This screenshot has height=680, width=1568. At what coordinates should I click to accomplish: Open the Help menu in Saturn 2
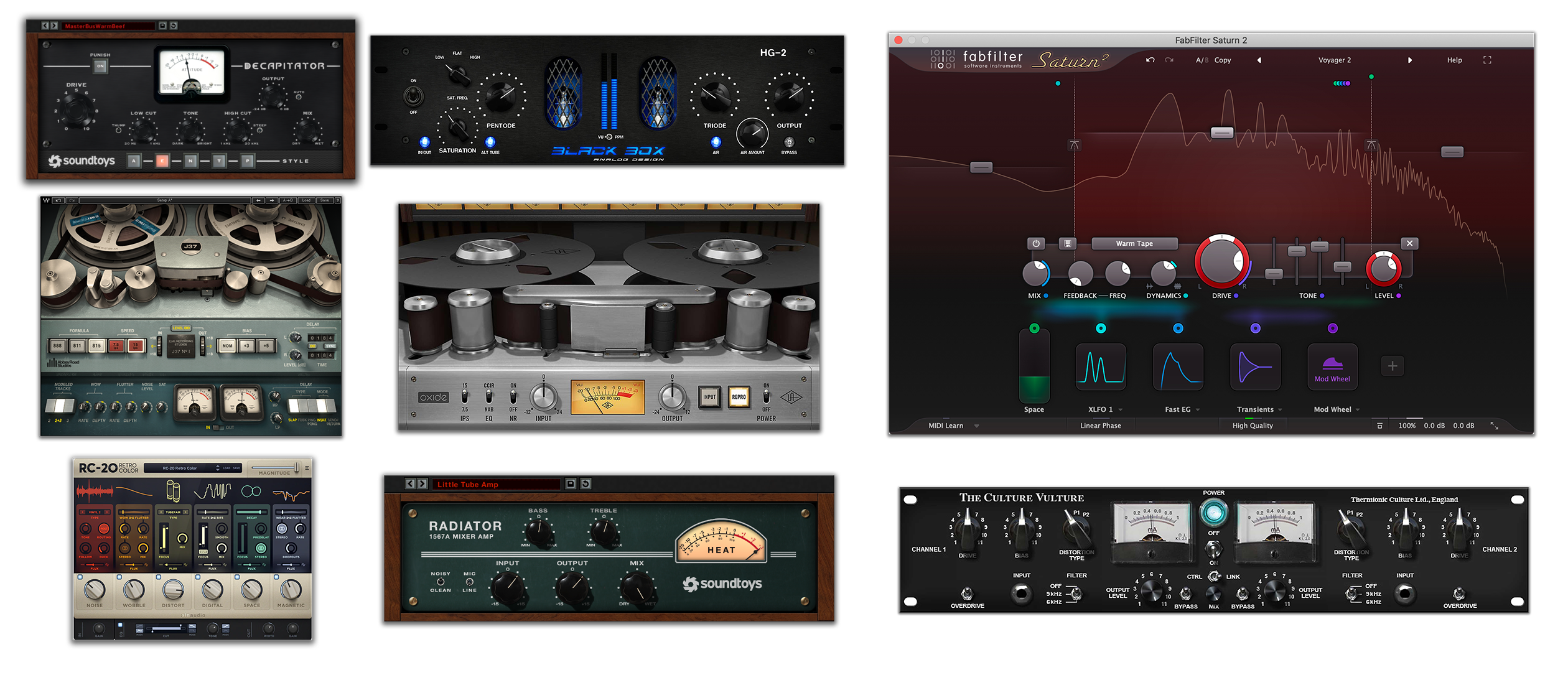point(1455,60)
